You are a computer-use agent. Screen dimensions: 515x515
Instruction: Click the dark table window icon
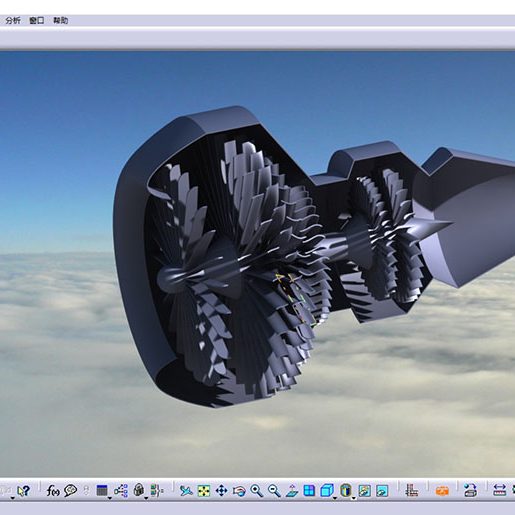tap(102, 490)
